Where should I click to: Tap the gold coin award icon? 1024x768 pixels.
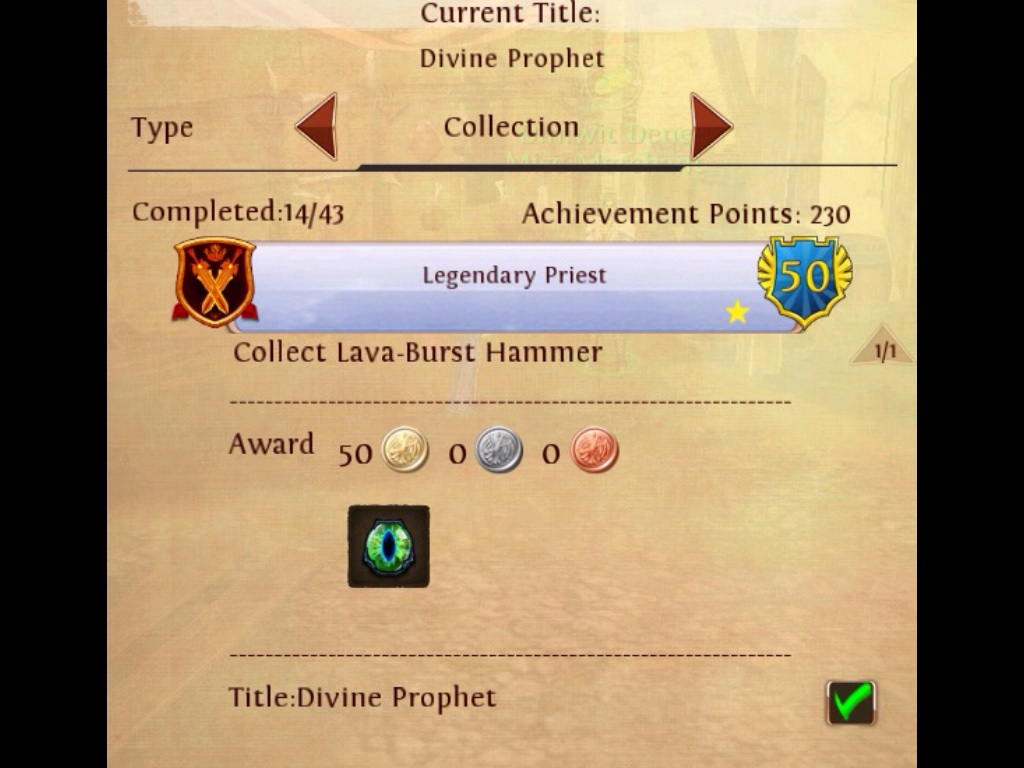coord(405,449)
